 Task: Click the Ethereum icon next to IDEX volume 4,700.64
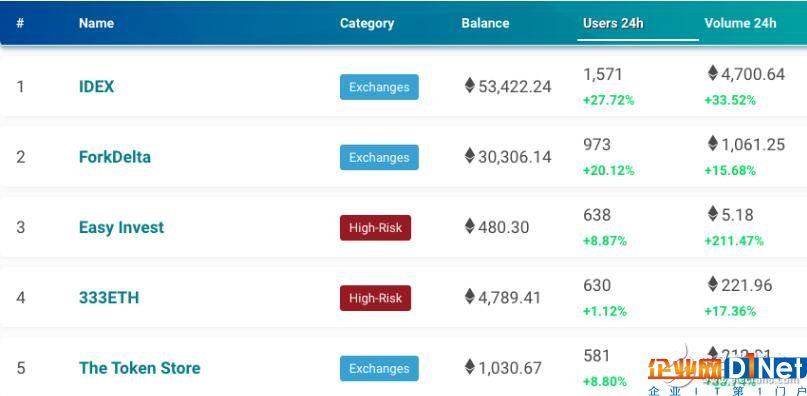[712, 73]
